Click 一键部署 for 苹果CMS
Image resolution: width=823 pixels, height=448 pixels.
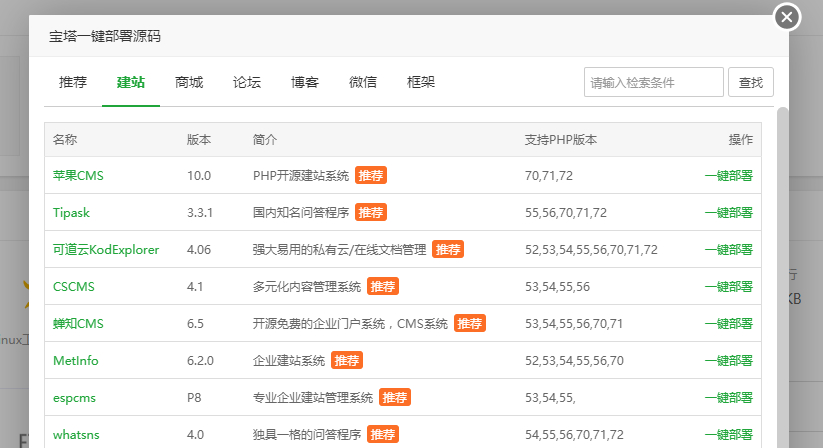point(729,176)
